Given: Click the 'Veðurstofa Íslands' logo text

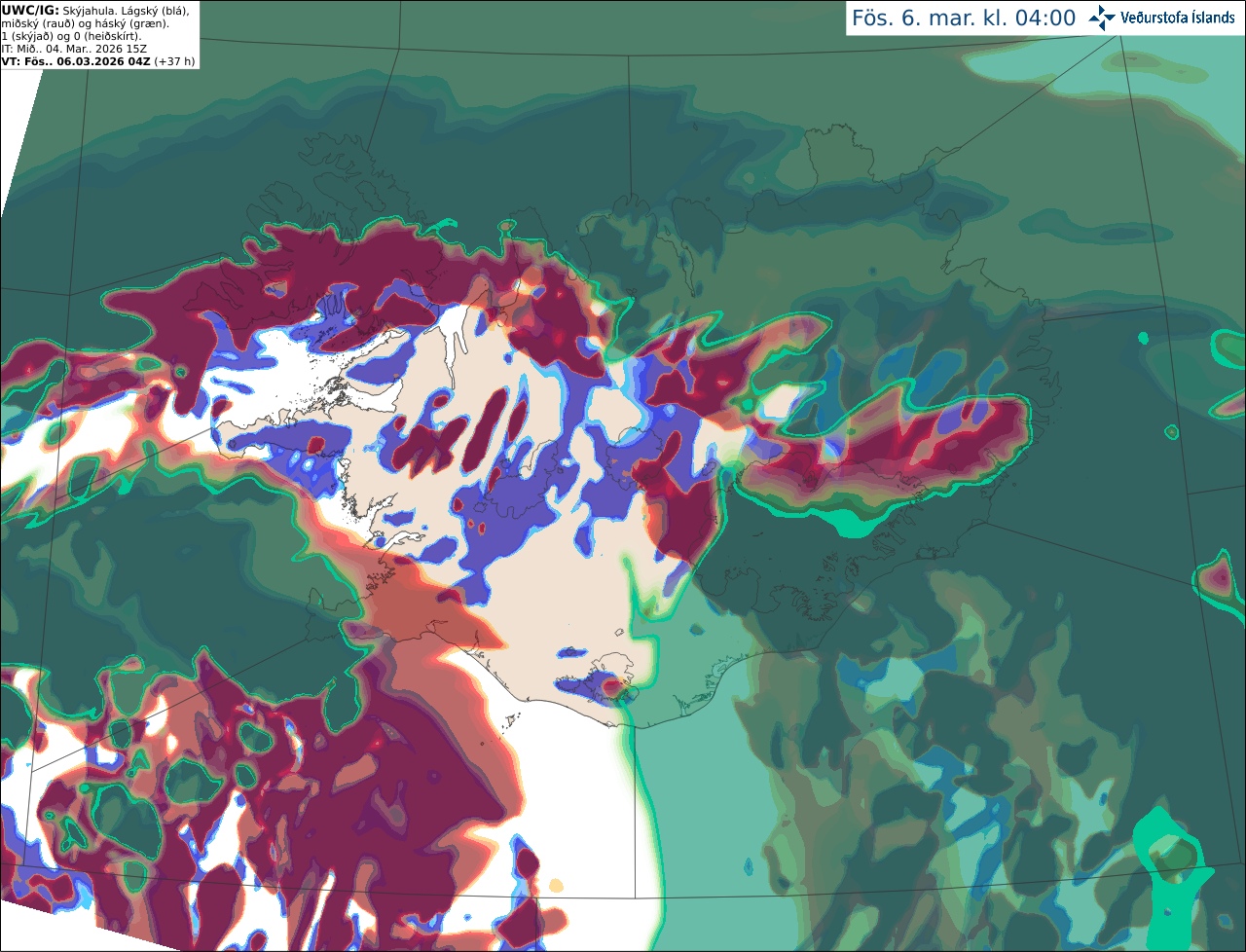Looking at the screenshot, I should [x=1177, y=18].
